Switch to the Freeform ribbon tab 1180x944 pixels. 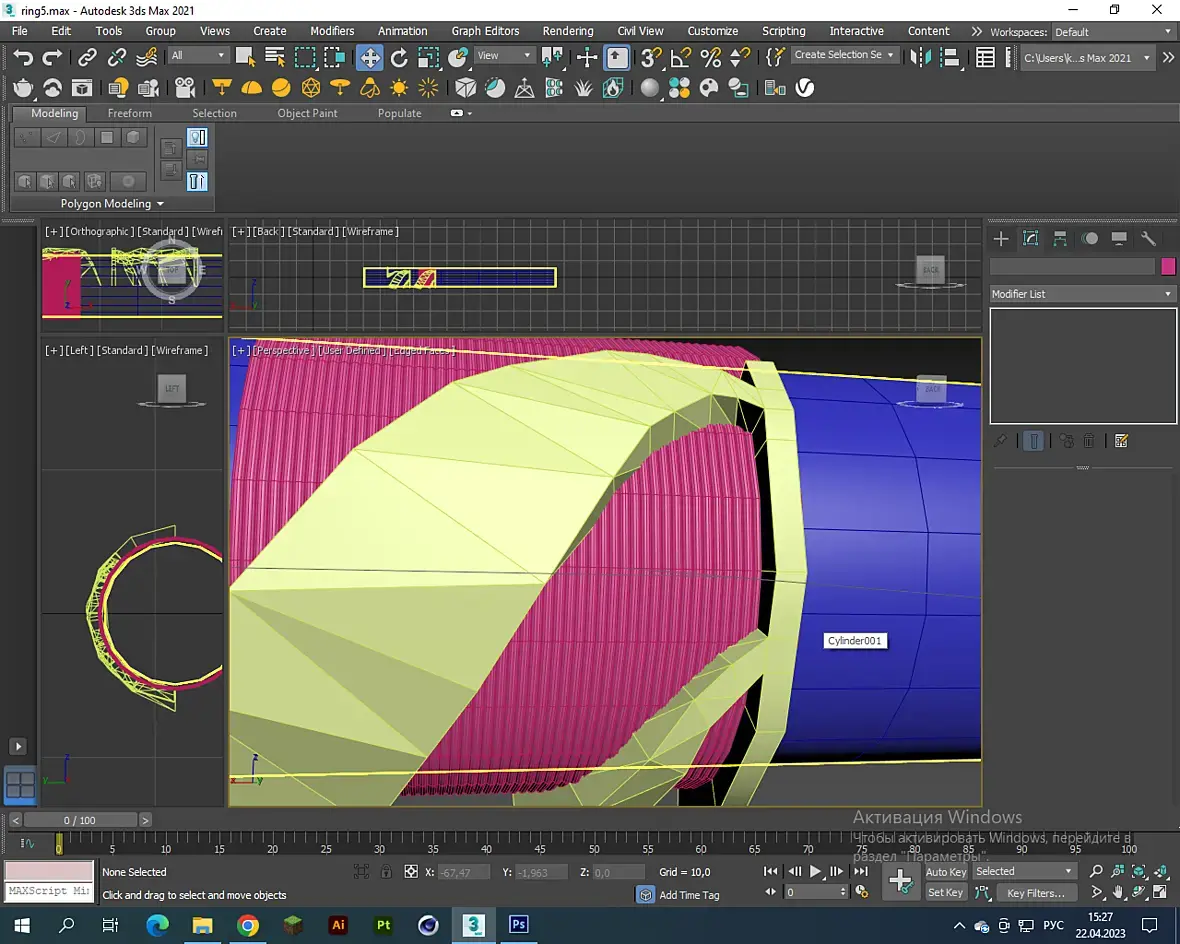(x=130, y=113)
